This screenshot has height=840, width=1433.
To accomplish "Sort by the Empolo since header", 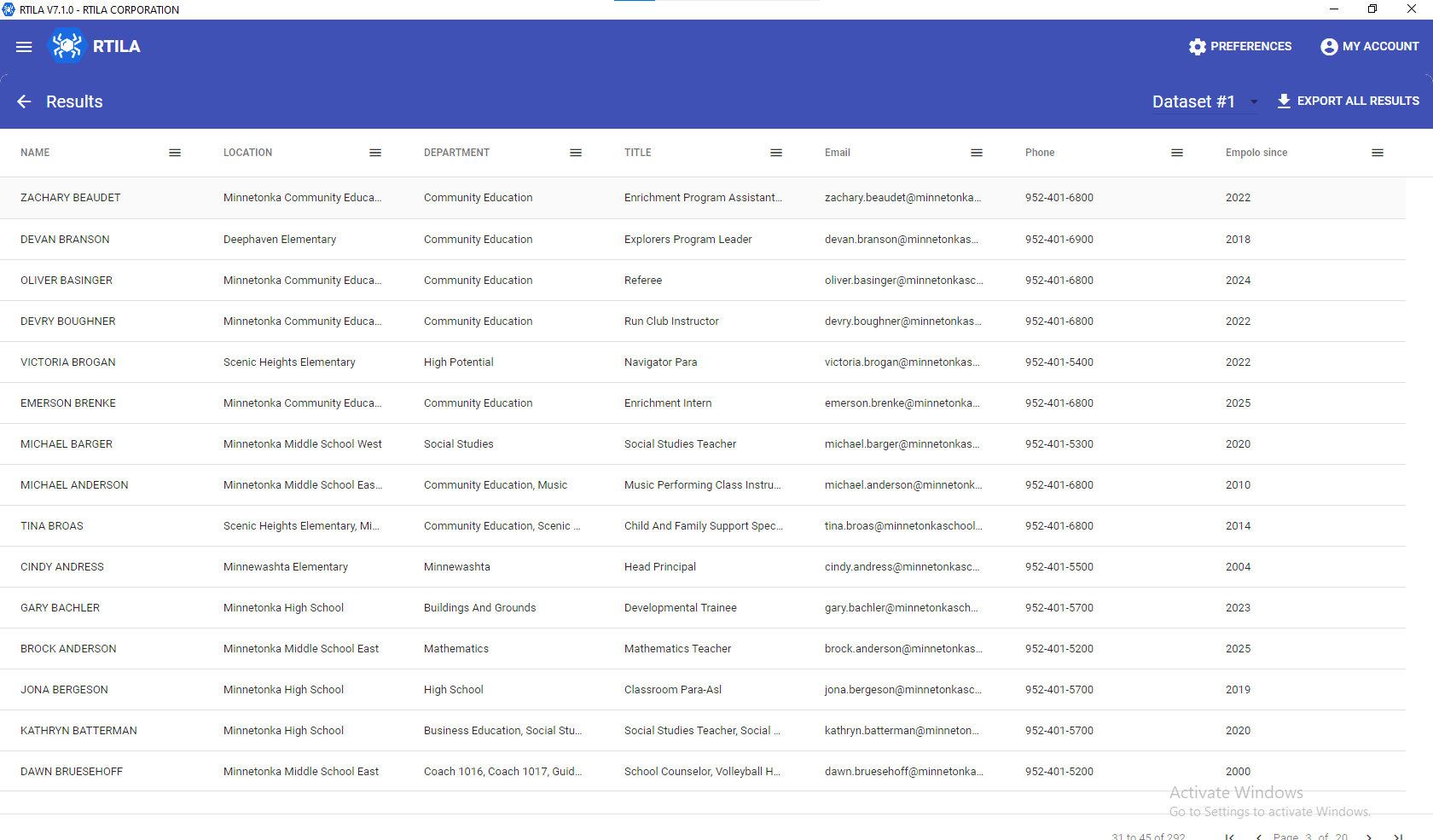I will pyautogui.click(x=1256, y=153).
